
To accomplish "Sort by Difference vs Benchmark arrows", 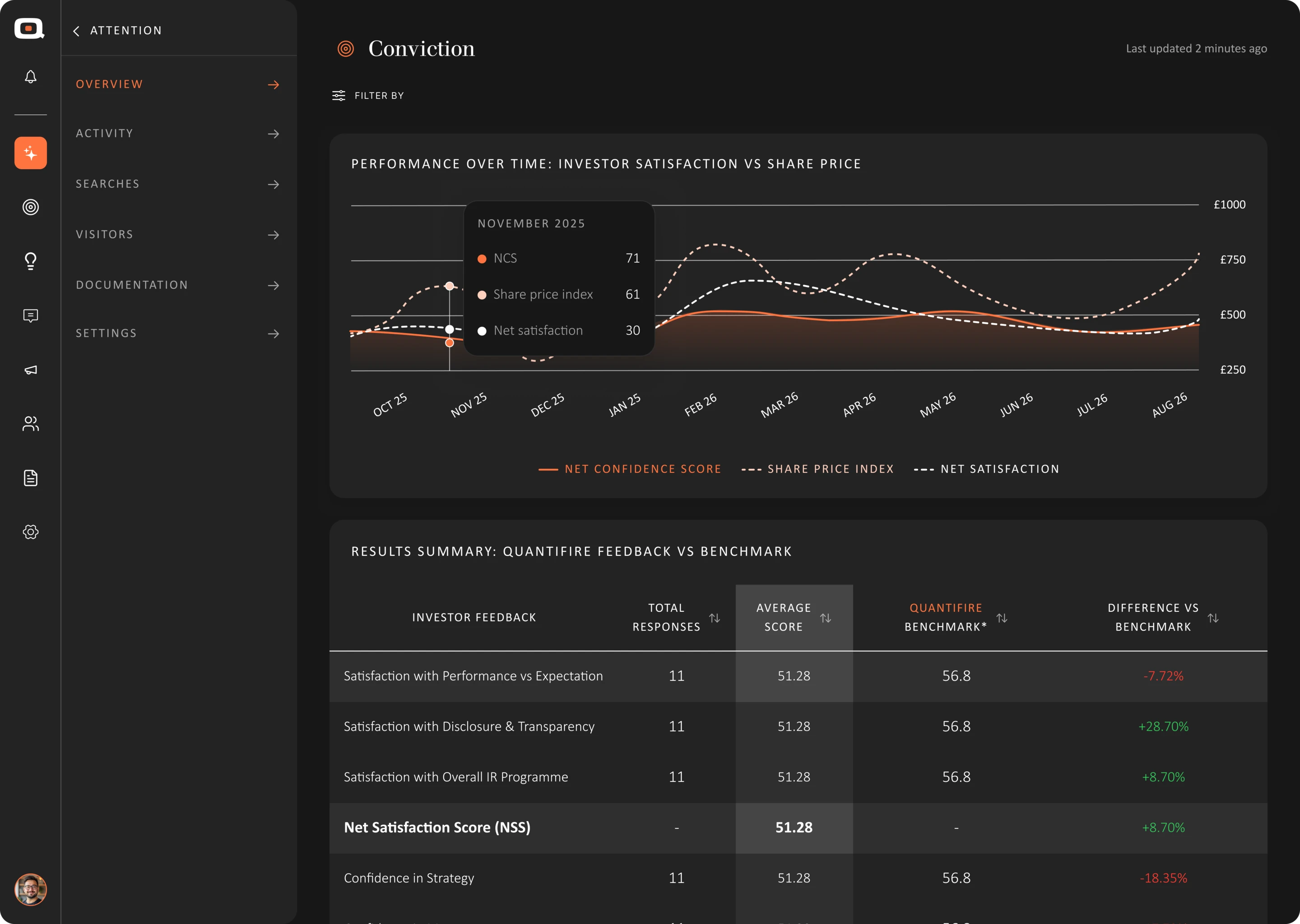I will click(x=1213, y=618).
